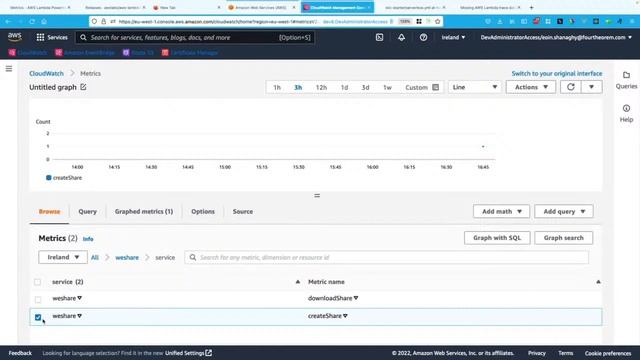The width and height of the screenshot is (640, 360).
Task: Open the Custom time range calendar
Action: 422,87
